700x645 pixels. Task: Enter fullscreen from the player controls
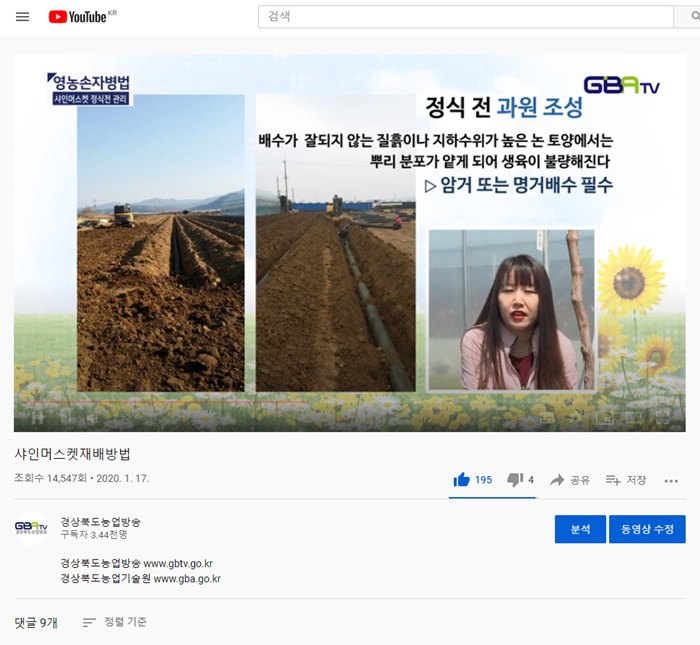click(663, 418)
